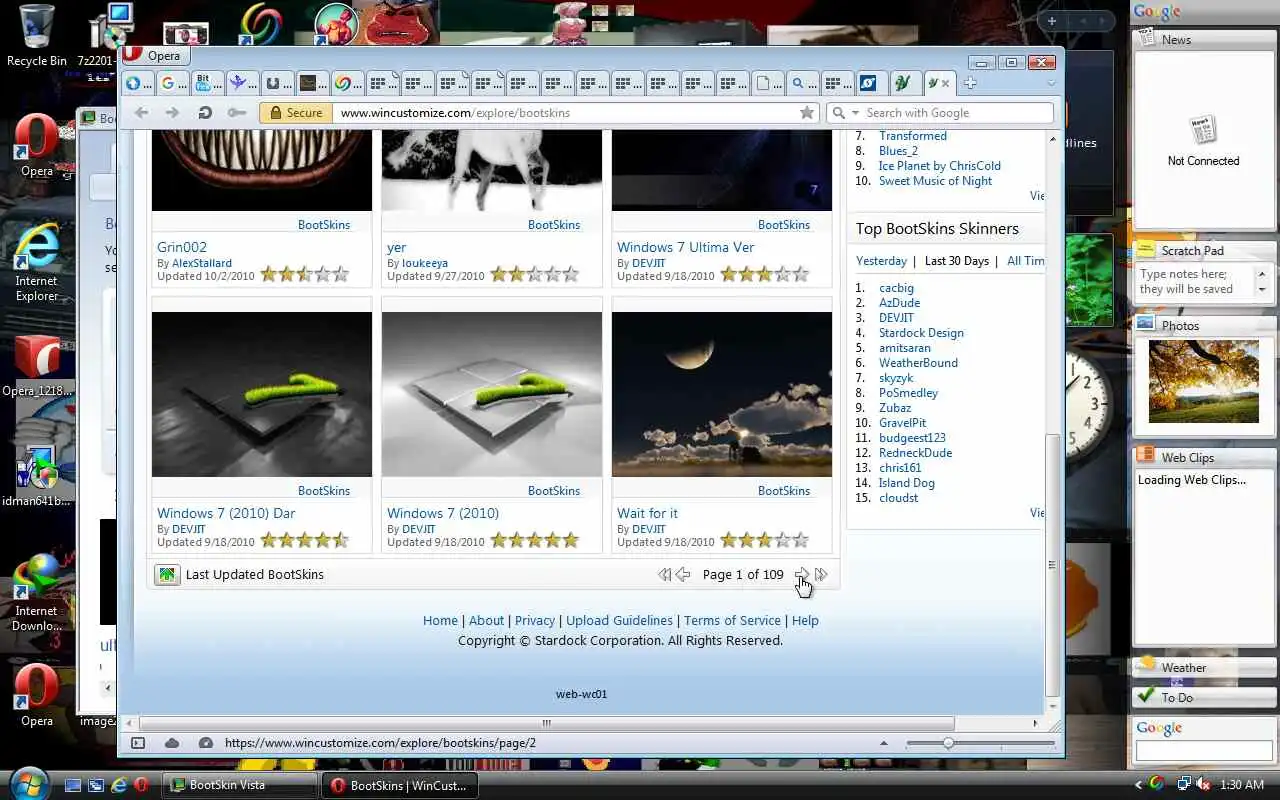Click the Search with Google field

point(955,113)
